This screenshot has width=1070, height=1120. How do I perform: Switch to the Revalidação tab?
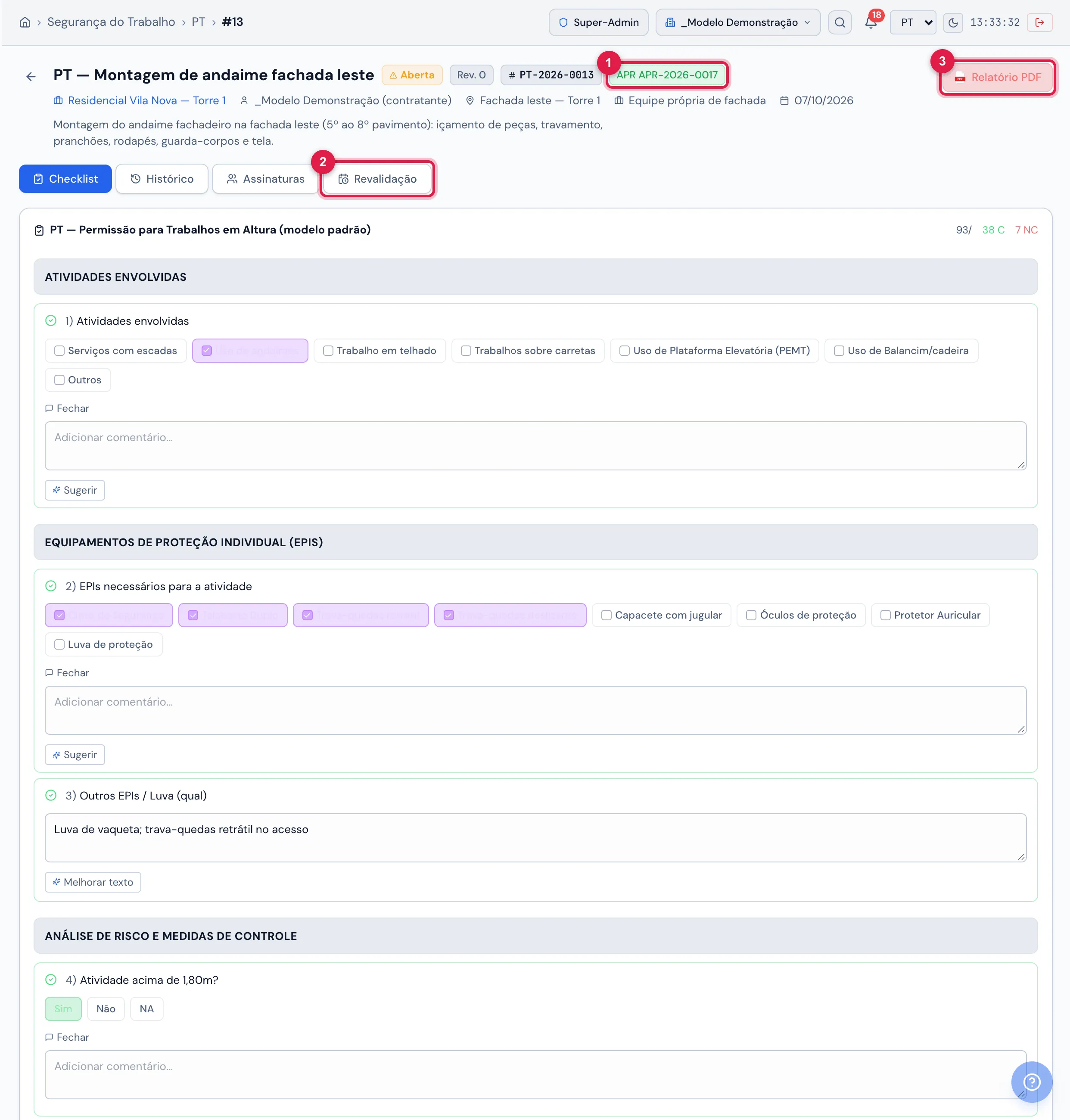[377, 178]
